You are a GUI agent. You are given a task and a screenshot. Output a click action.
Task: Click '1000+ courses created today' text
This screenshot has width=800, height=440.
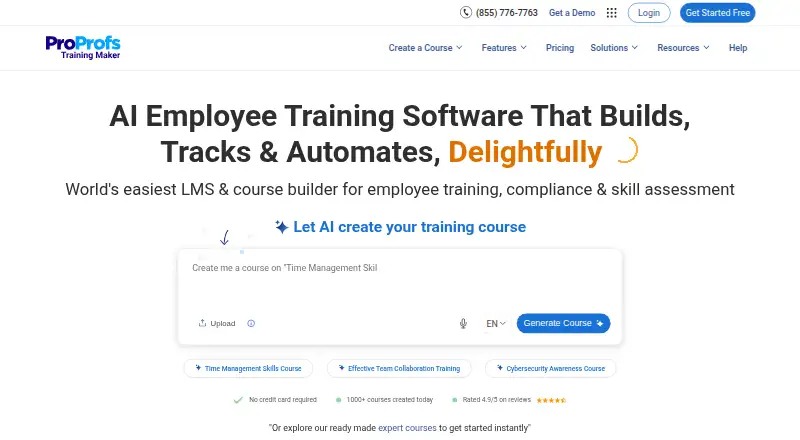click(x=390, y=400)
